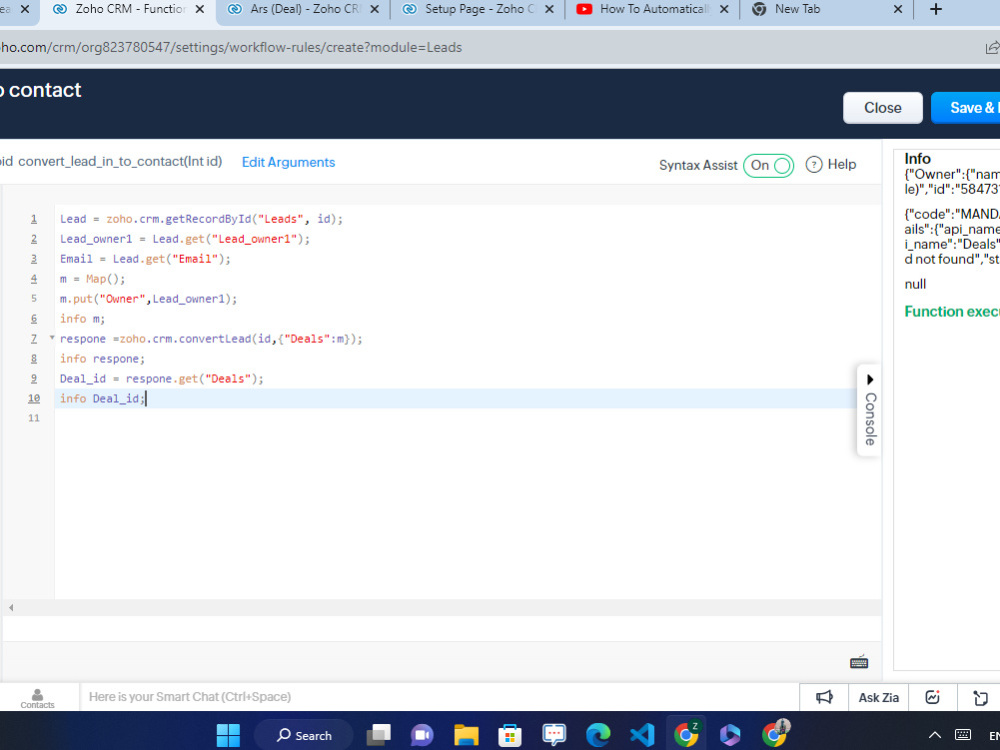Viewport: 1000px width, 750px height.
Task: Click the 'm = Map();' code line
Action: click(x=92, y=279)
